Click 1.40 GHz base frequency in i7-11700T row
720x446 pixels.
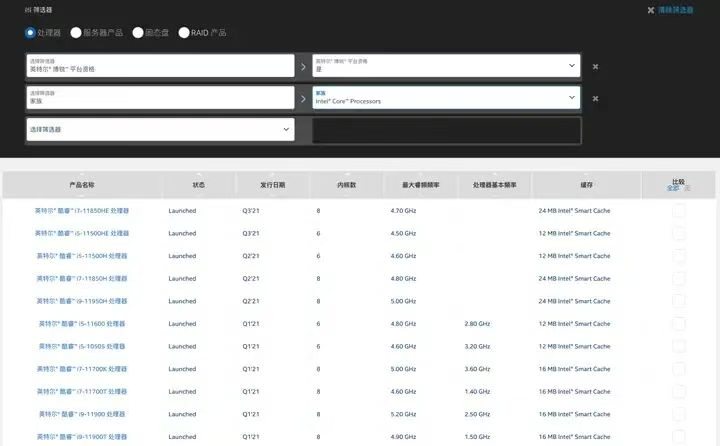tap(477, 391)
